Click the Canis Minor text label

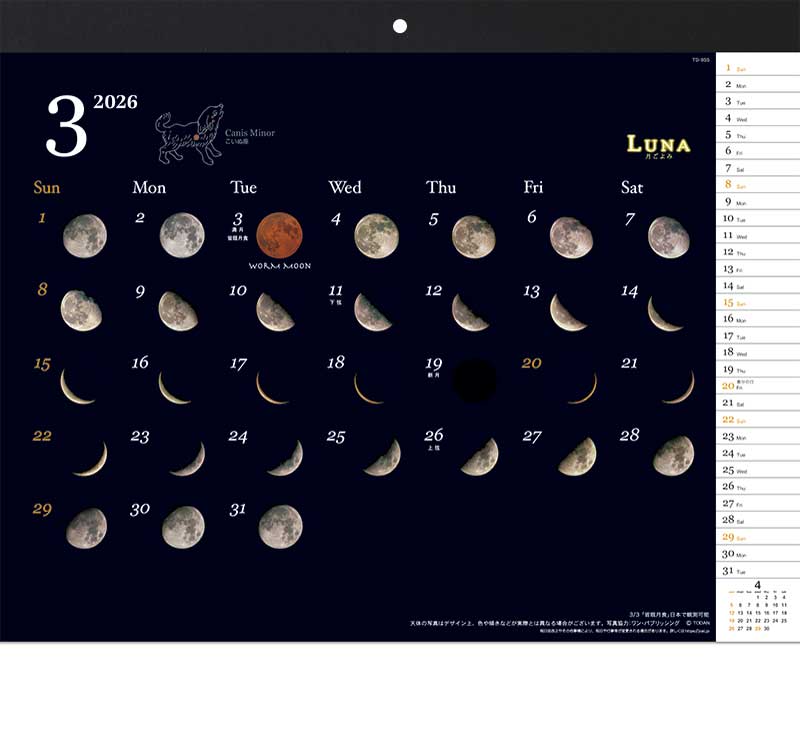pos(250,133)
